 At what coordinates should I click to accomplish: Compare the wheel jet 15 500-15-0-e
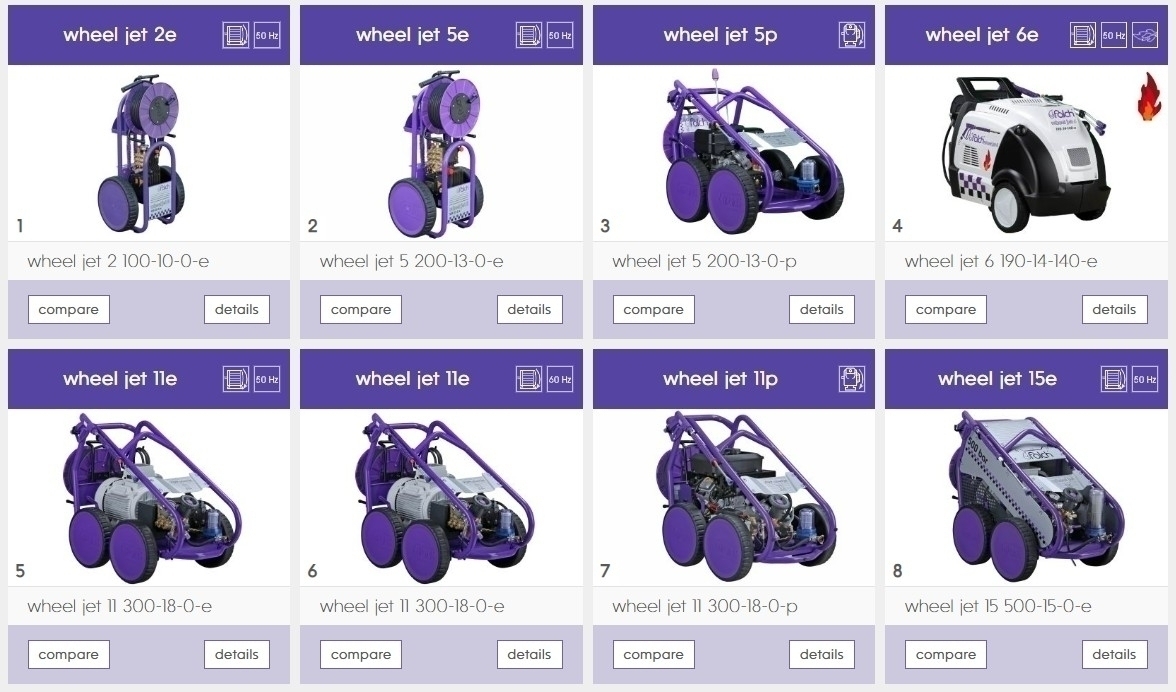tap(946, 655)
